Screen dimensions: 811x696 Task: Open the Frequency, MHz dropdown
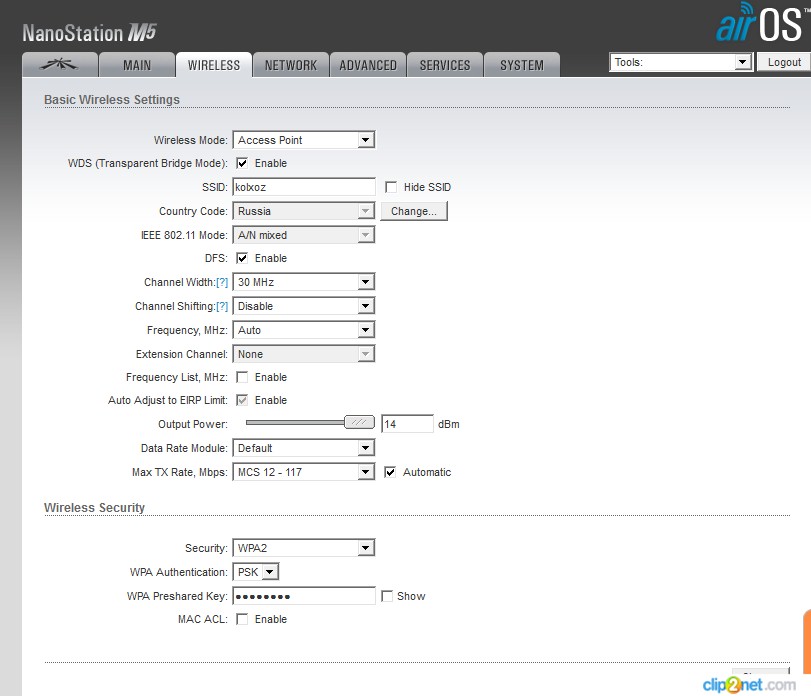(304, 330)
